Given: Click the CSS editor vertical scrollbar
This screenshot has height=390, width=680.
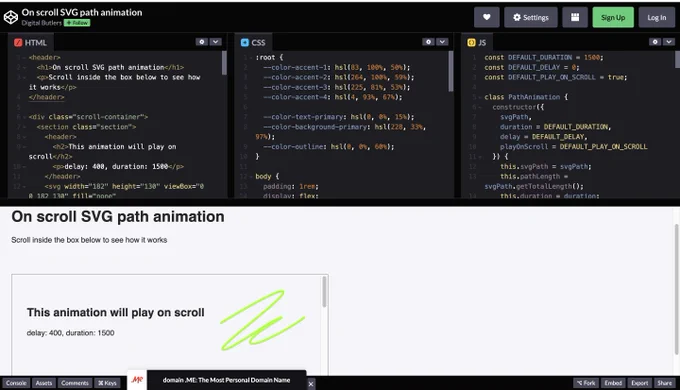Looking at the screenshot, I should click(x=451, y=71).
